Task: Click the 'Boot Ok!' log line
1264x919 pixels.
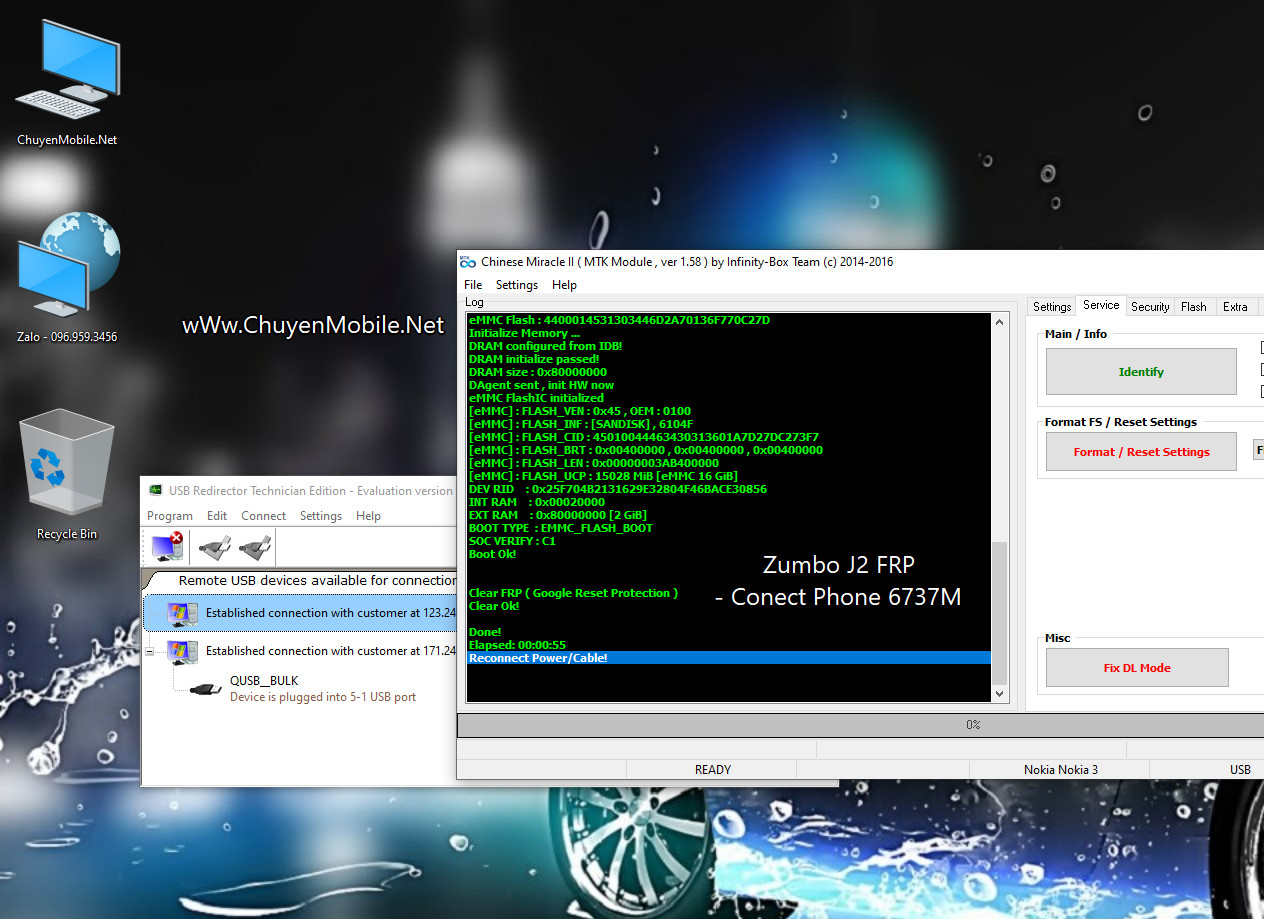Action: [x=493, y=554]
